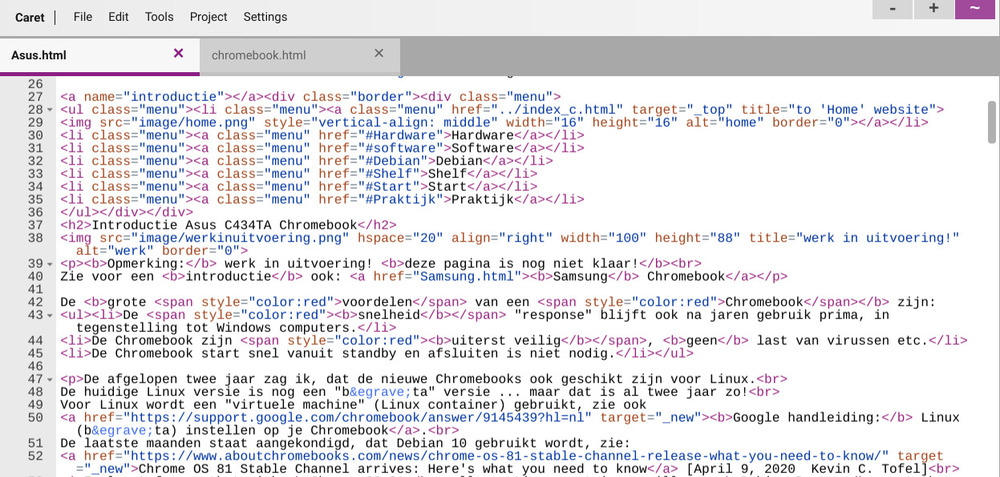Click the "image/werkinuitvoering.png" src value
The width and height of the screenshot is (1000, 477).
pyautogui.click(x=240, y=238)
